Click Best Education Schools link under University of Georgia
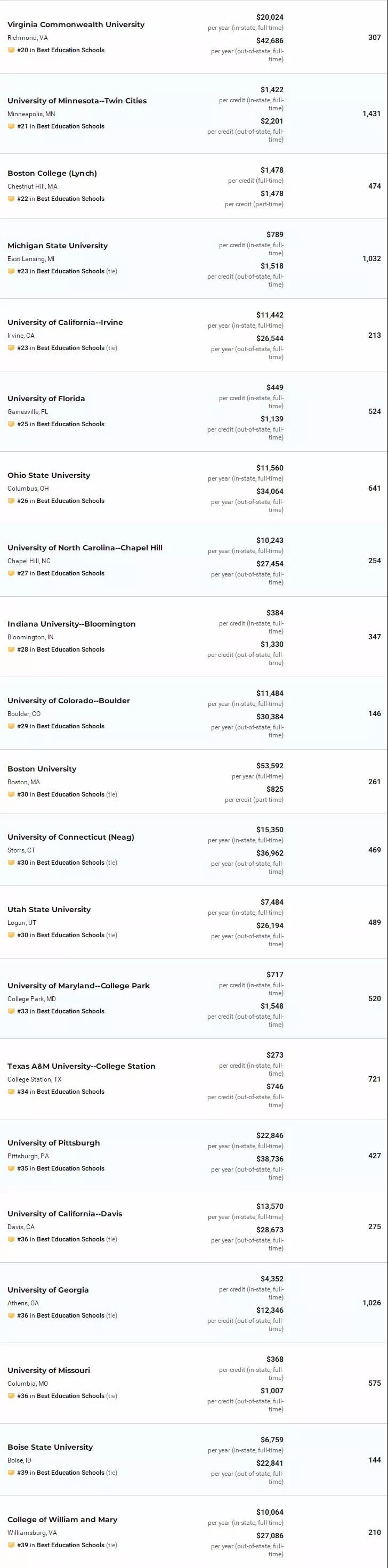 pyautogui.click(x=70, y=1315)
